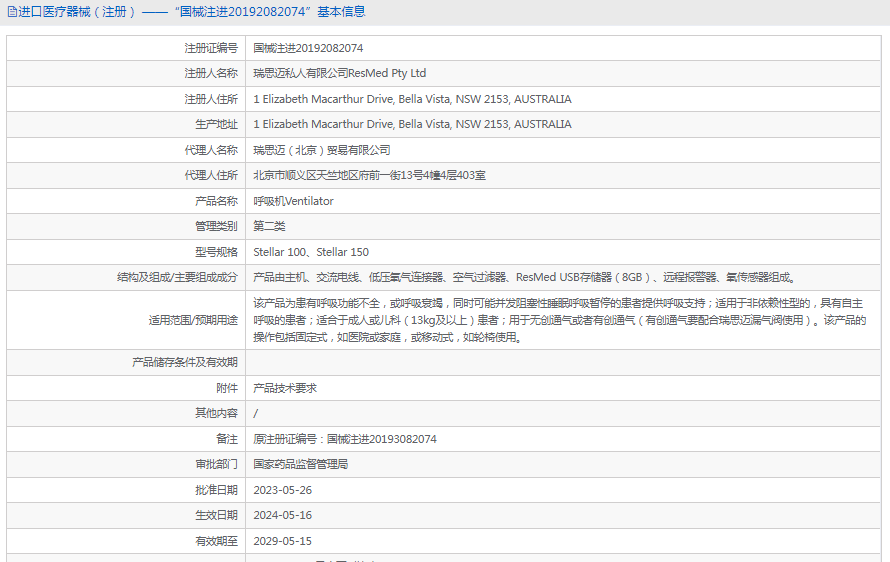Click the intended use paragraph in 适用范围 row
The image size is (890, 562).
(x=560, y=320)
